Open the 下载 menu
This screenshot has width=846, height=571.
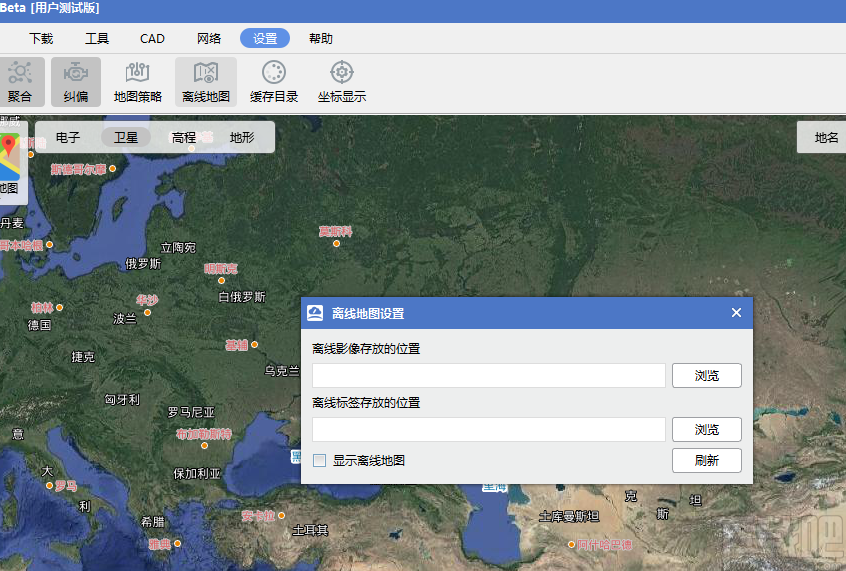(41, 38)
